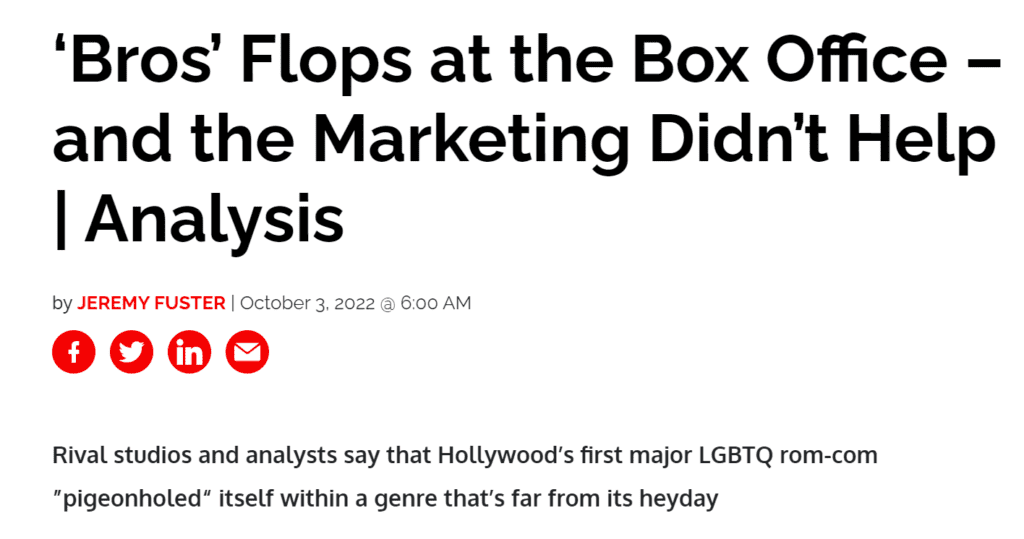Click the 'by' byline label
The width and height of the screenshot is (1024, 539).
coord(62,304)
